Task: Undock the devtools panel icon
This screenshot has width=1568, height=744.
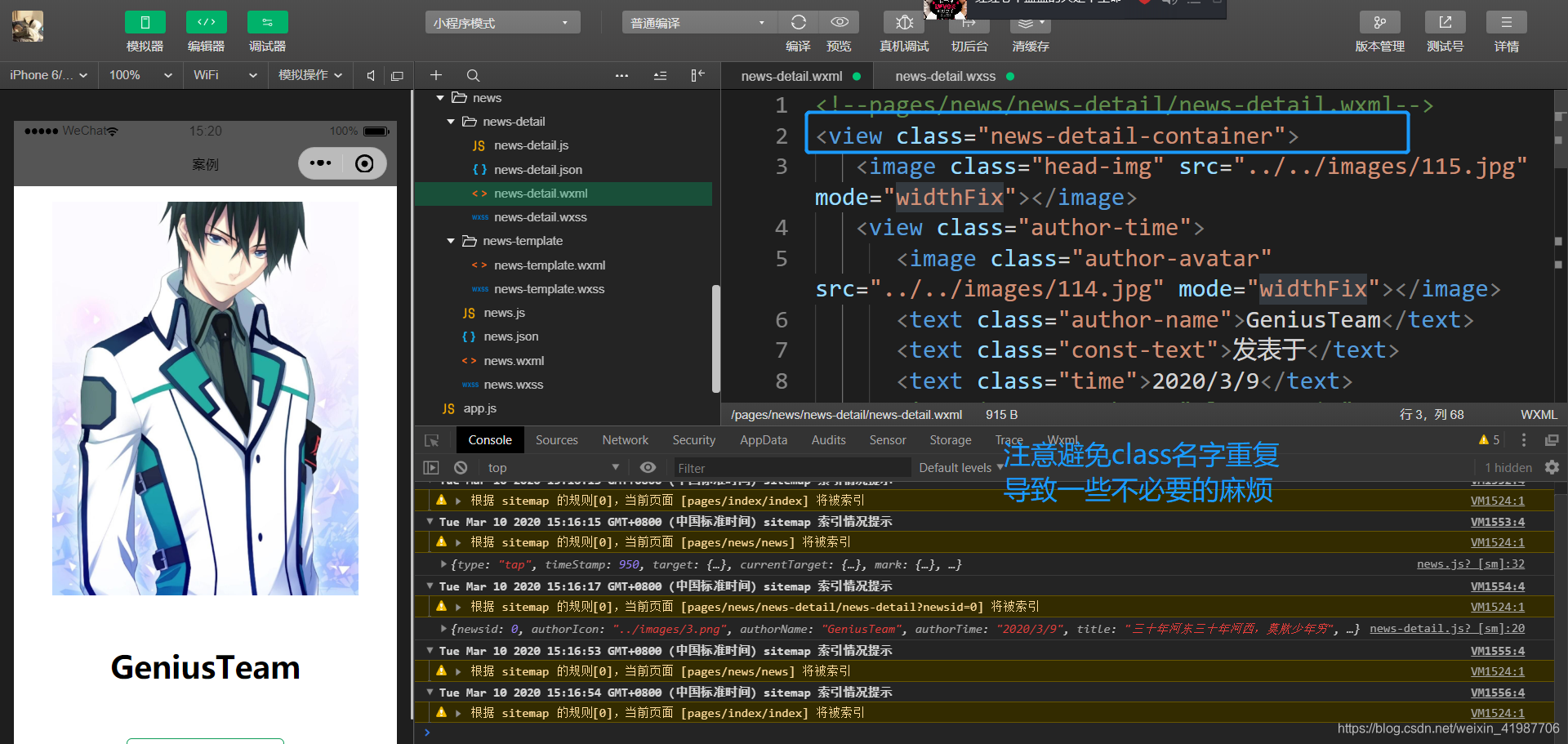Action: (1552, 440)
